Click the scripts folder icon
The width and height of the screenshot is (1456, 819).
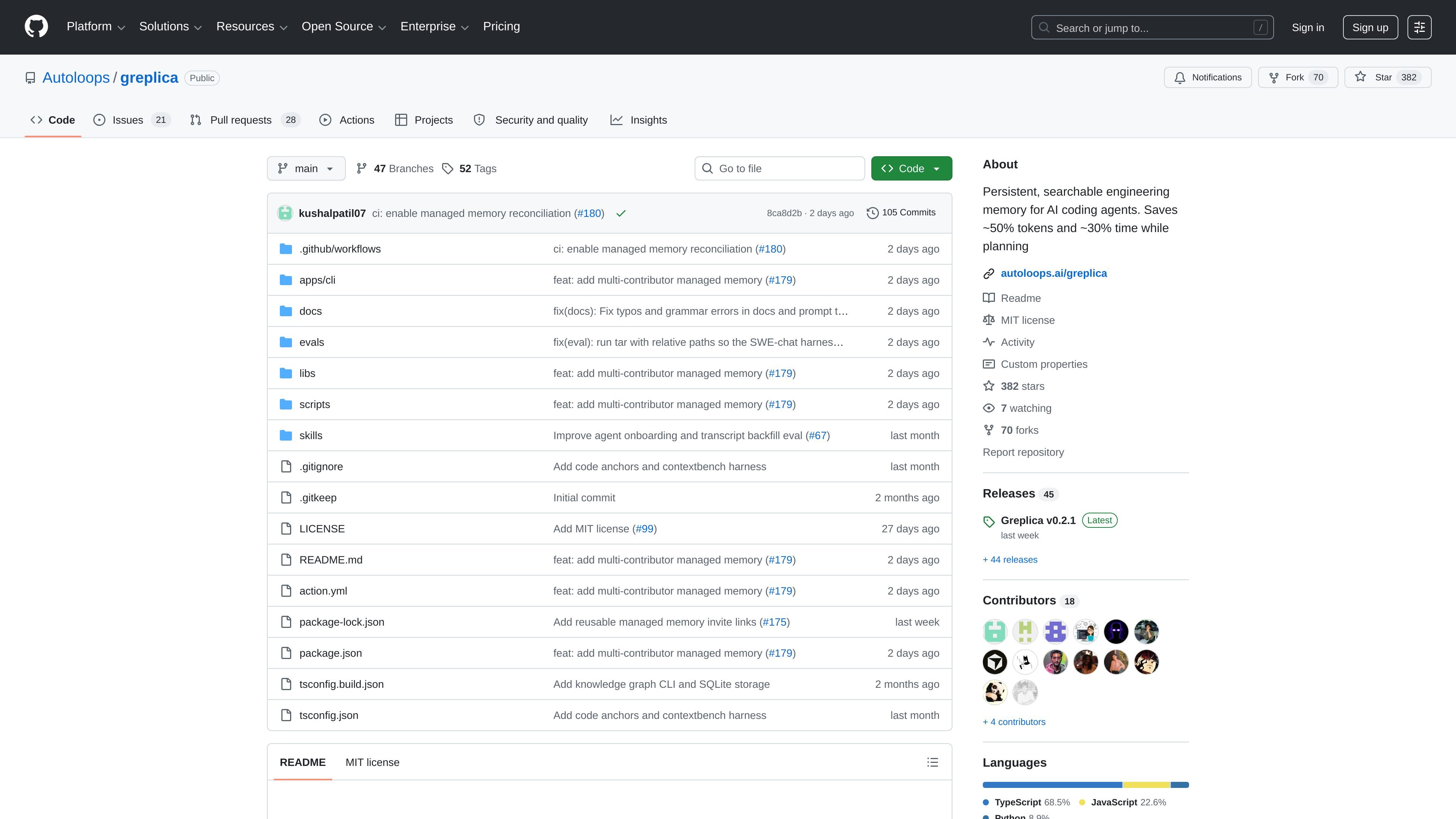[286, 404]
